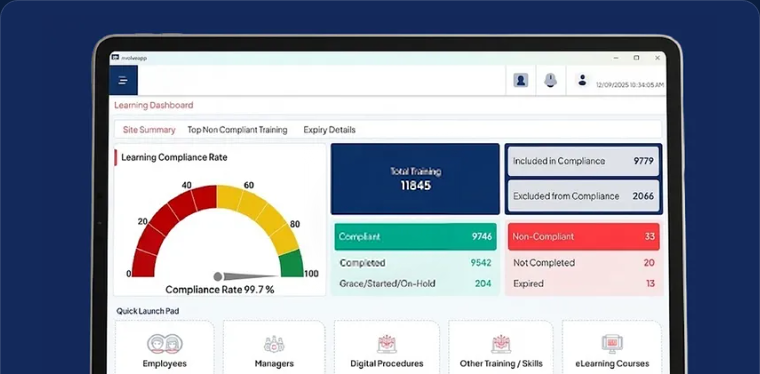
Task: Click the Employees people icon
Action: coord(165,344)
